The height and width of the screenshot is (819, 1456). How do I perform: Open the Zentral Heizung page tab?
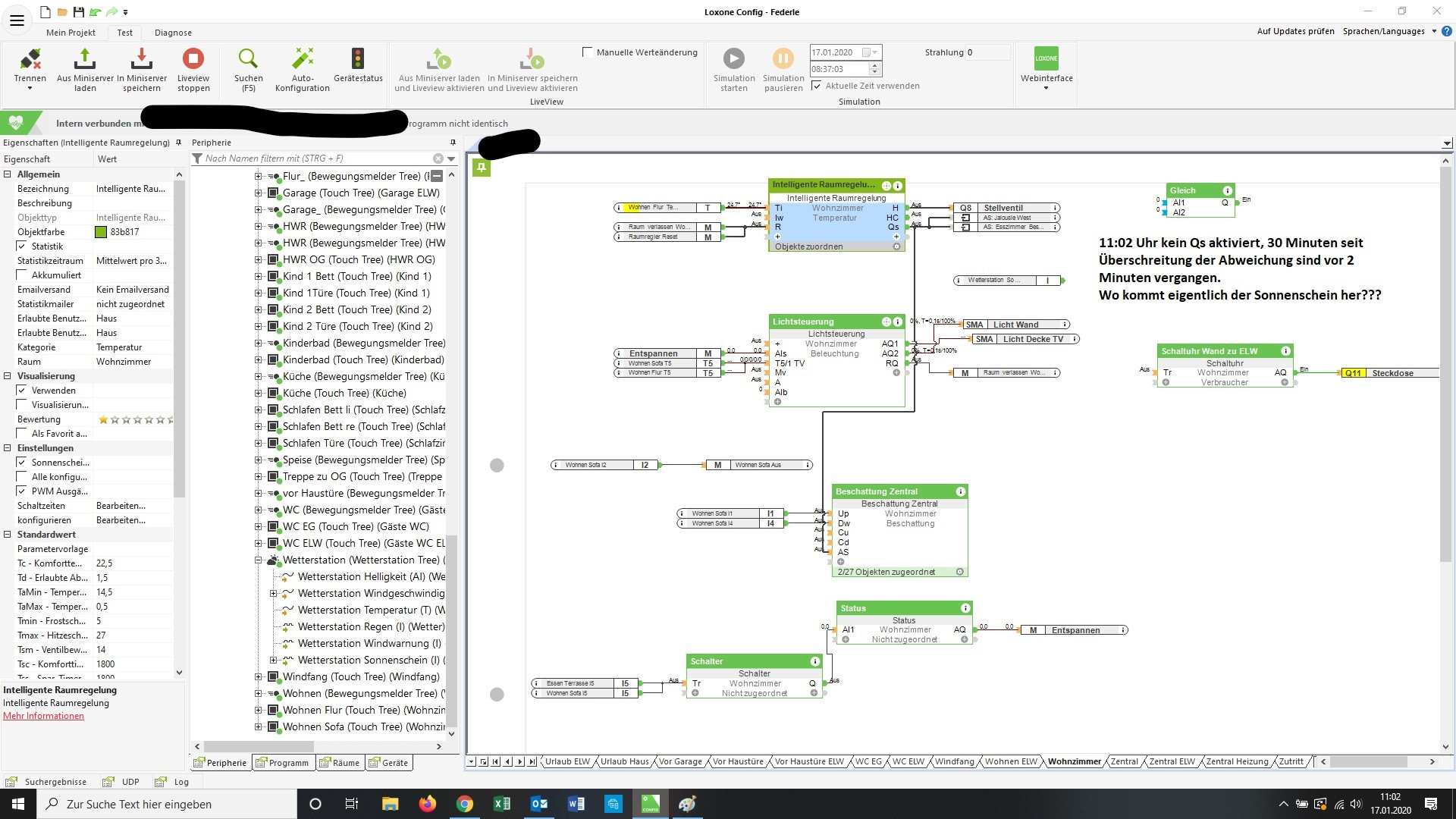point(1236,761)
